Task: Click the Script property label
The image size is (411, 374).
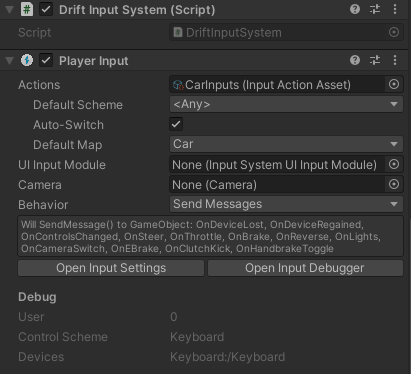Action: (x=34, y=32)
